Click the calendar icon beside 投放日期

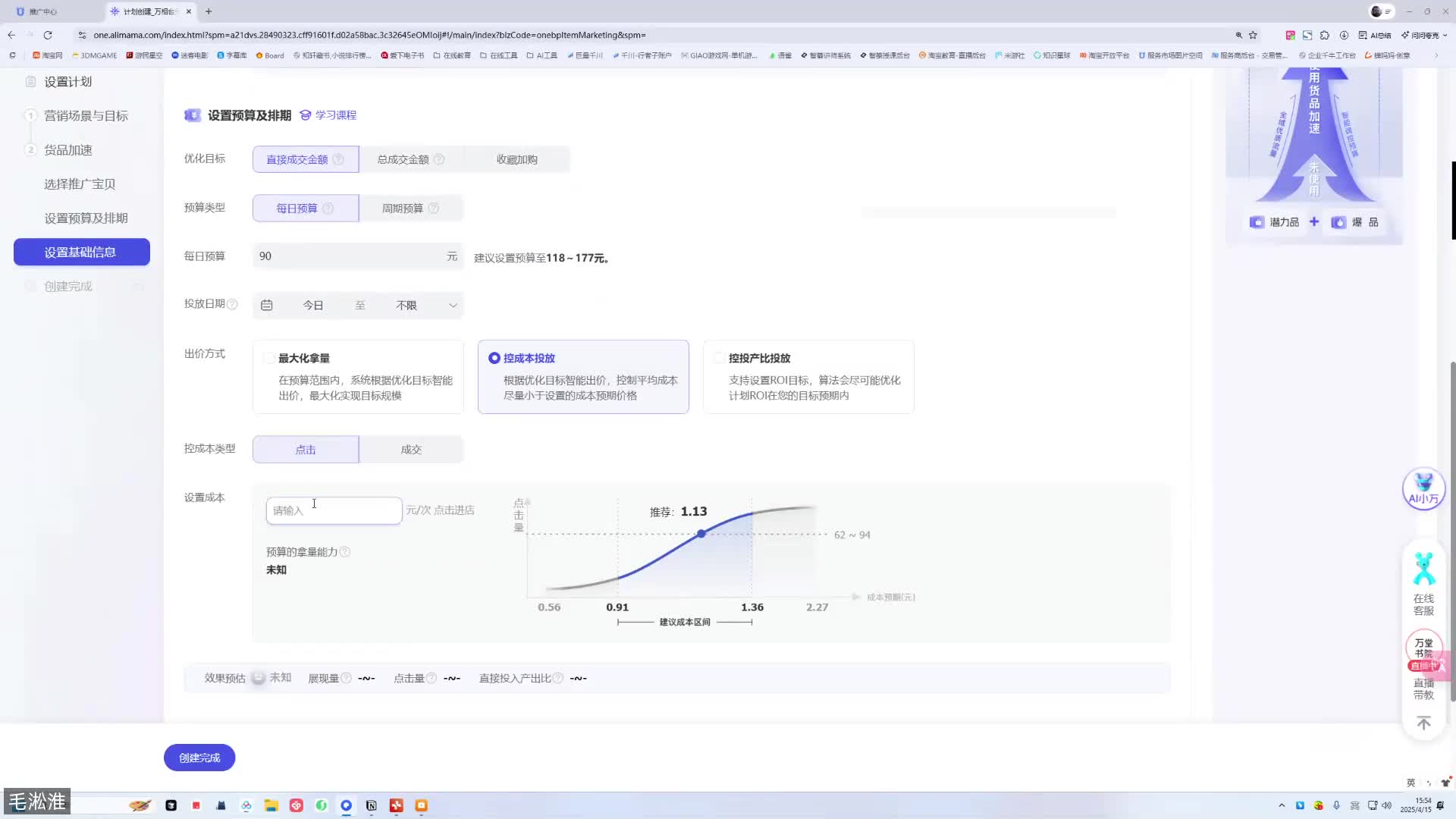(266, 304)
